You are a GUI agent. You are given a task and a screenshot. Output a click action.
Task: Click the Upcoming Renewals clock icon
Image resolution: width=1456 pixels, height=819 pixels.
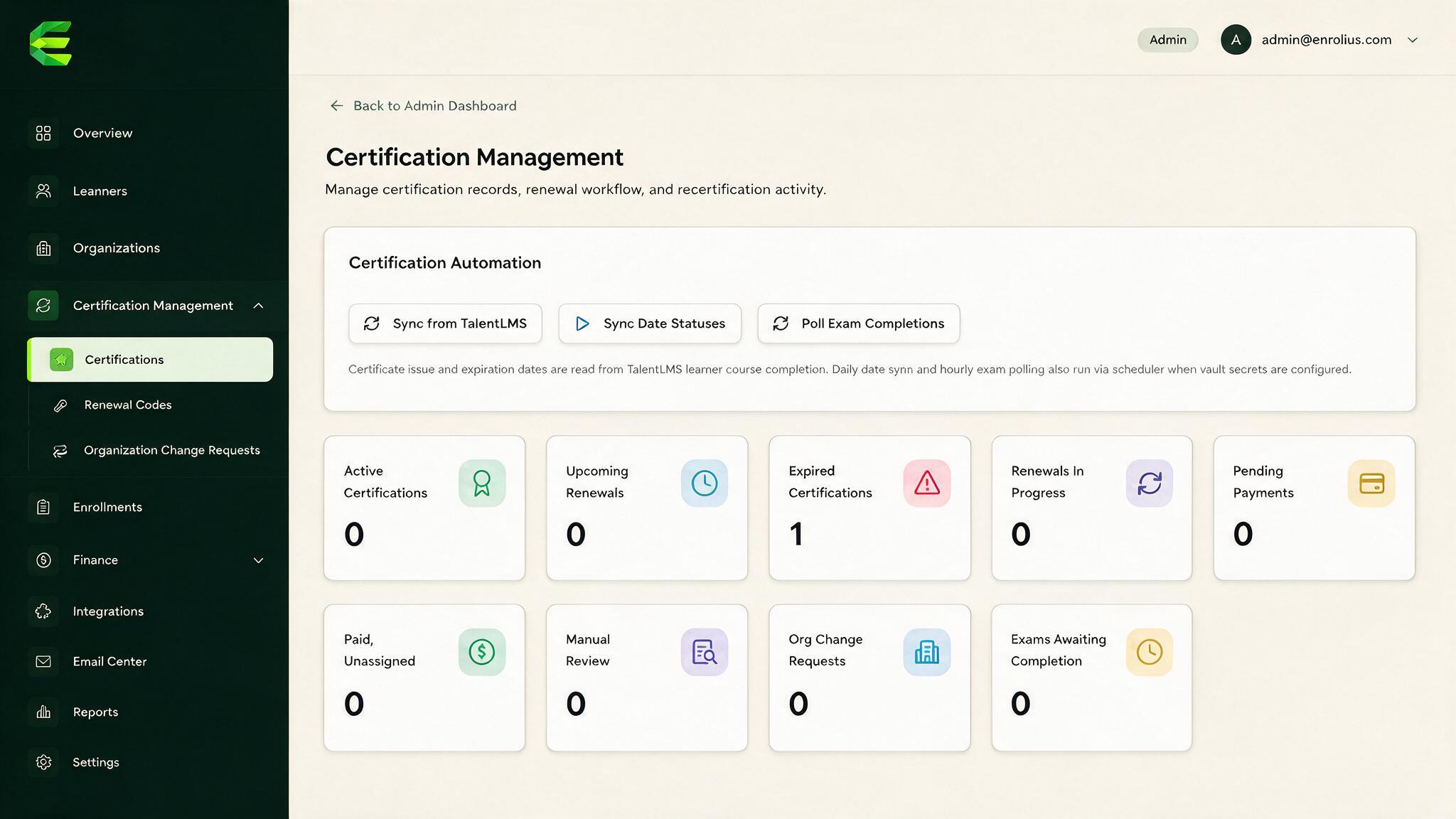tap(705, 483)
